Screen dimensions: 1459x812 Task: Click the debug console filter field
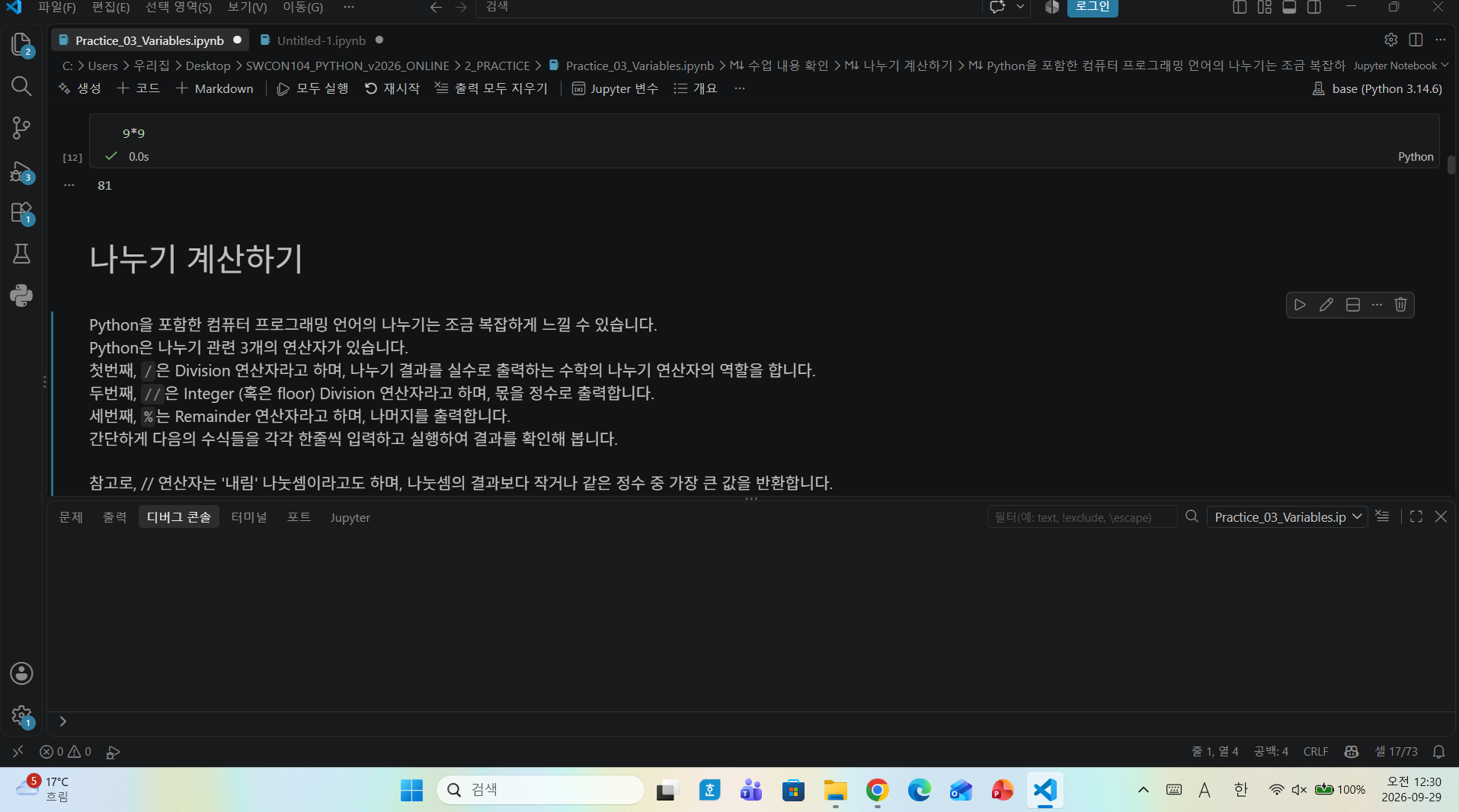click(x=1082, y=517)
